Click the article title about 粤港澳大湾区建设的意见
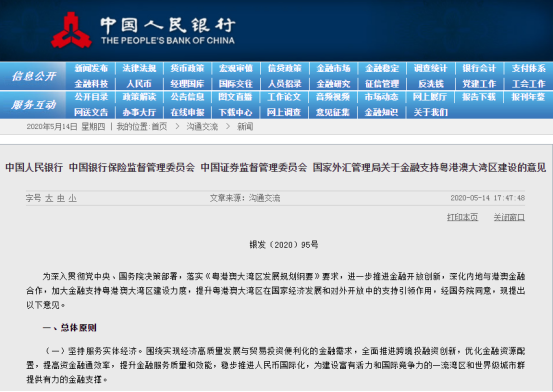The width and height of the screenshot is (553, 392). click(x=276, y=167)
